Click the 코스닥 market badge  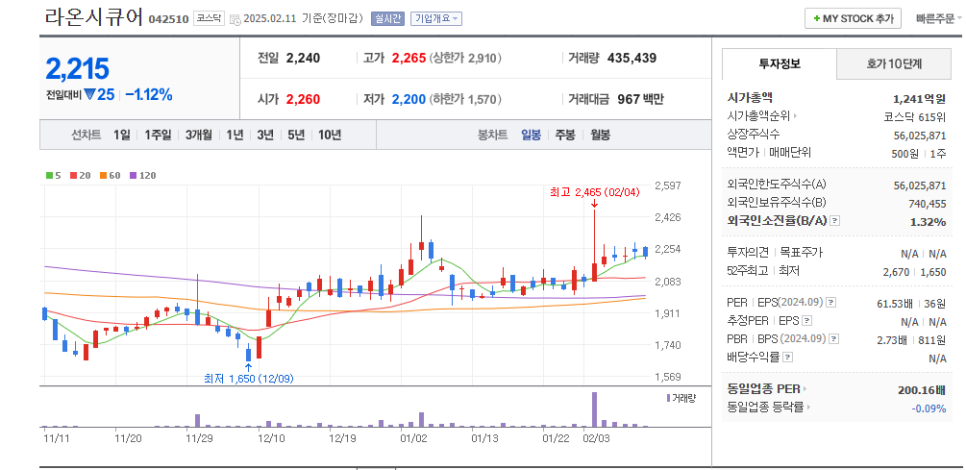(209, 18)
